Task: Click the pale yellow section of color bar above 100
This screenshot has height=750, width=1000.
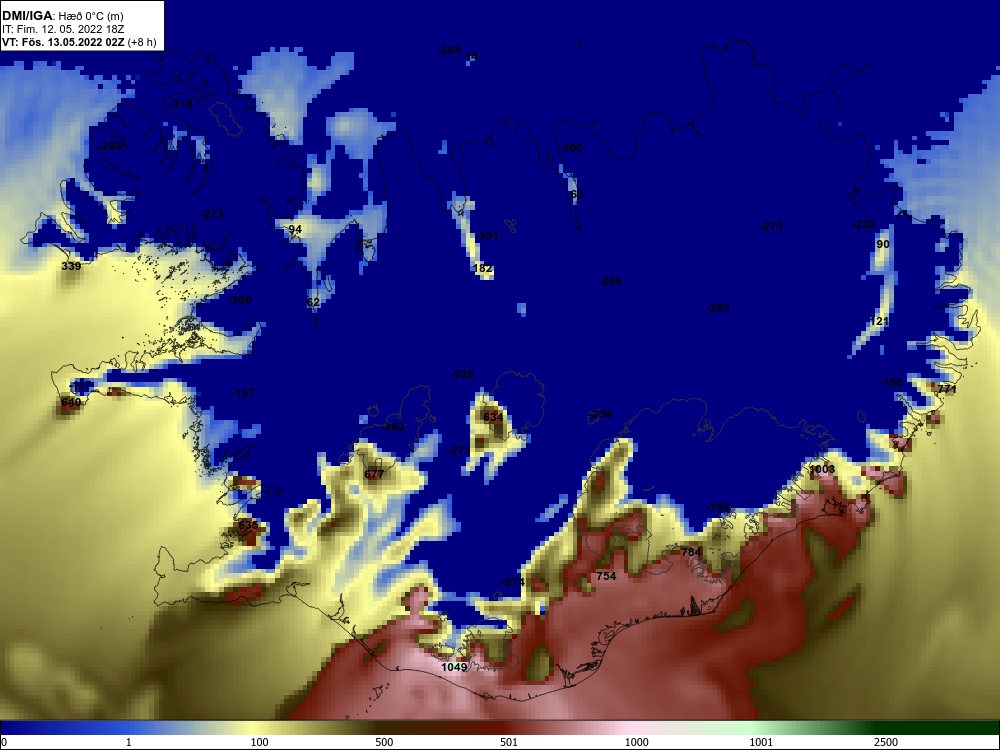Action: (x=255, y=728)
